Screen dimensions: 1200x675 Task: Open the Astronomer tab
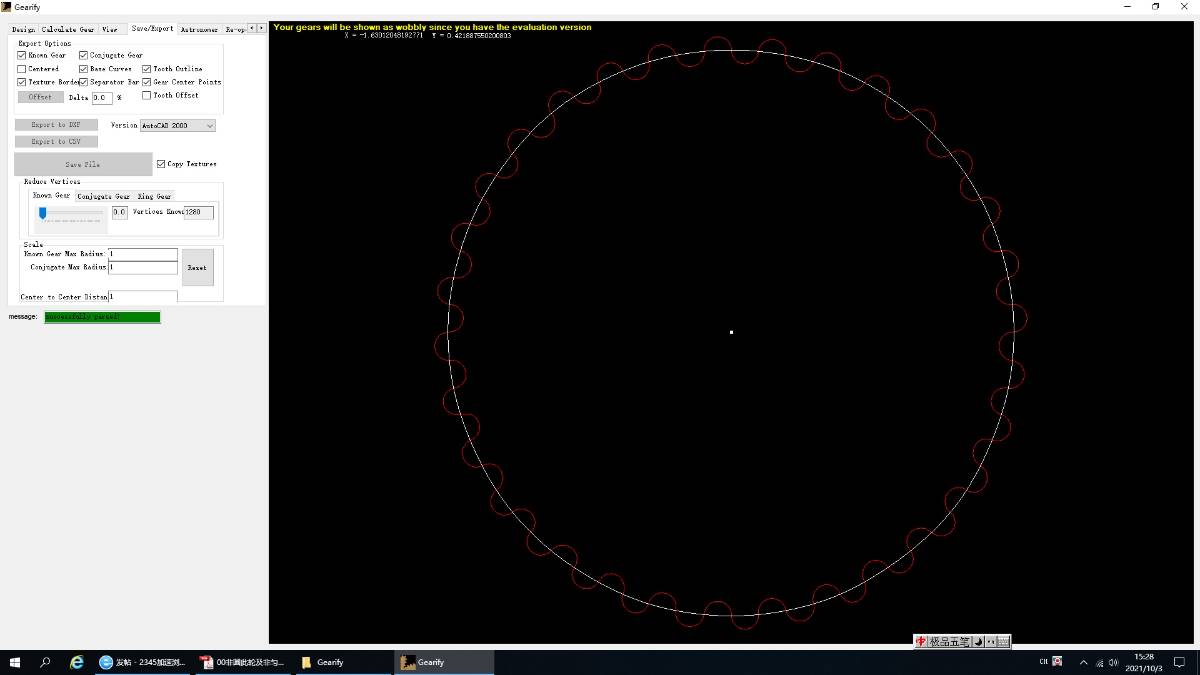pos(199,29)
